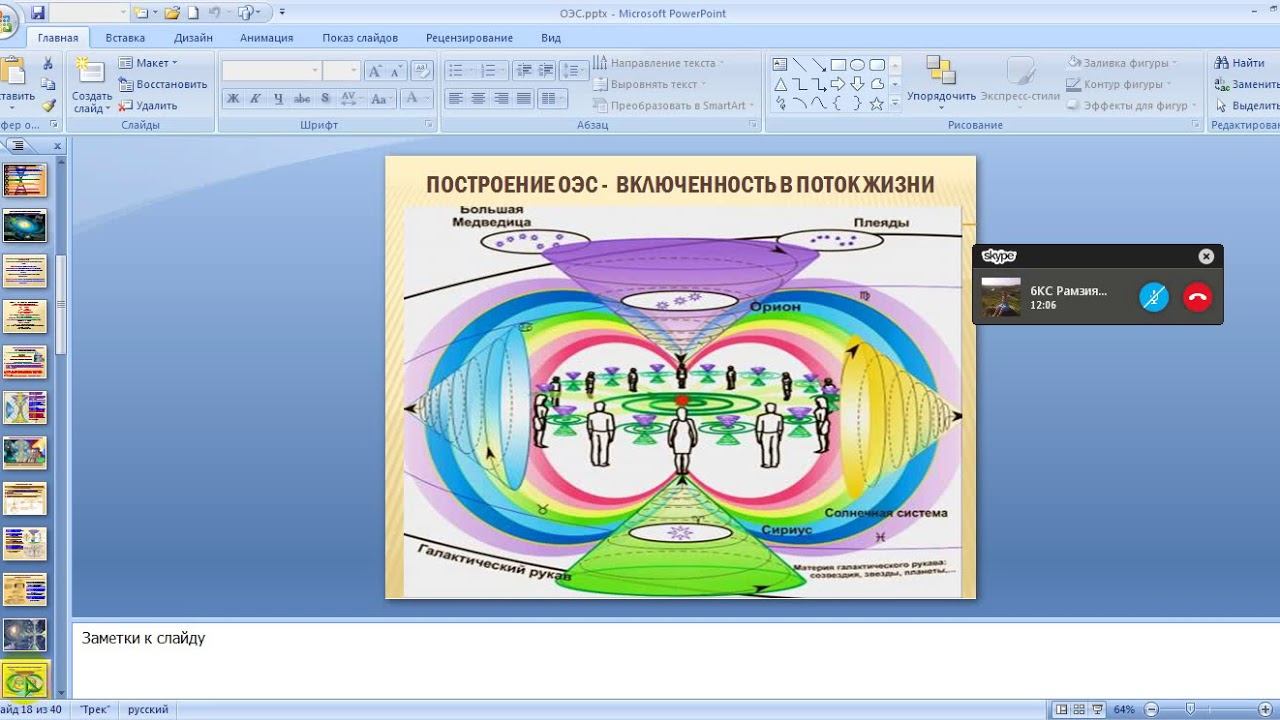Center the text
Viewport: 1280px width, 720px height.
pyautogui.click(x=478, y=98)
